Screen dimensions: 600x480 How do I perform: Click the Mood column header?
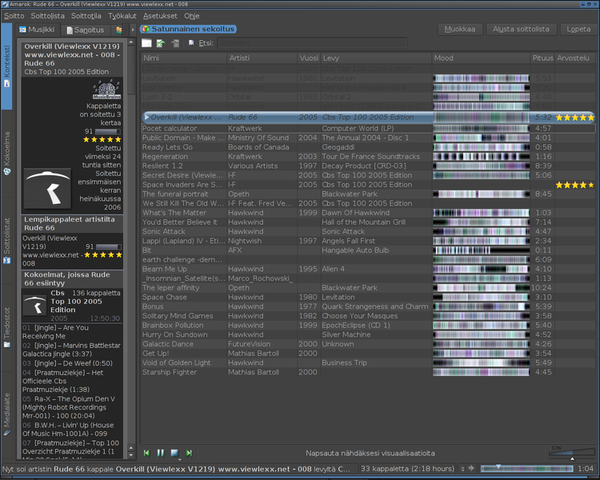pyautogui.click(x=481, y=58)
